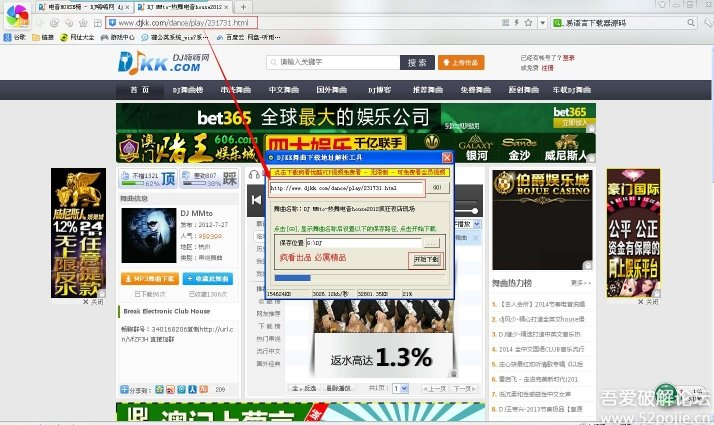Close the right 豪门国际 ad with 关闭

click(648, 302)
